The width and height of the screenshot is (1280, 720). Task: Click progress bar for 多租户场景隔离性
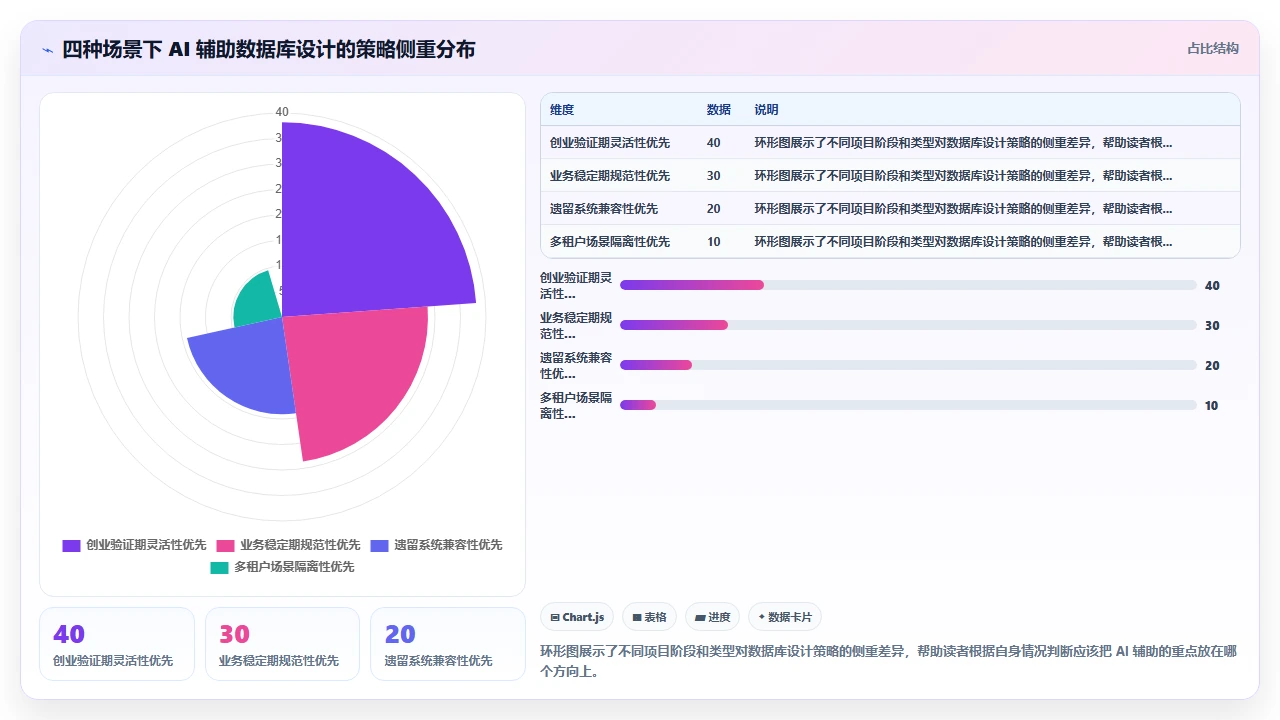click(908, 405)
